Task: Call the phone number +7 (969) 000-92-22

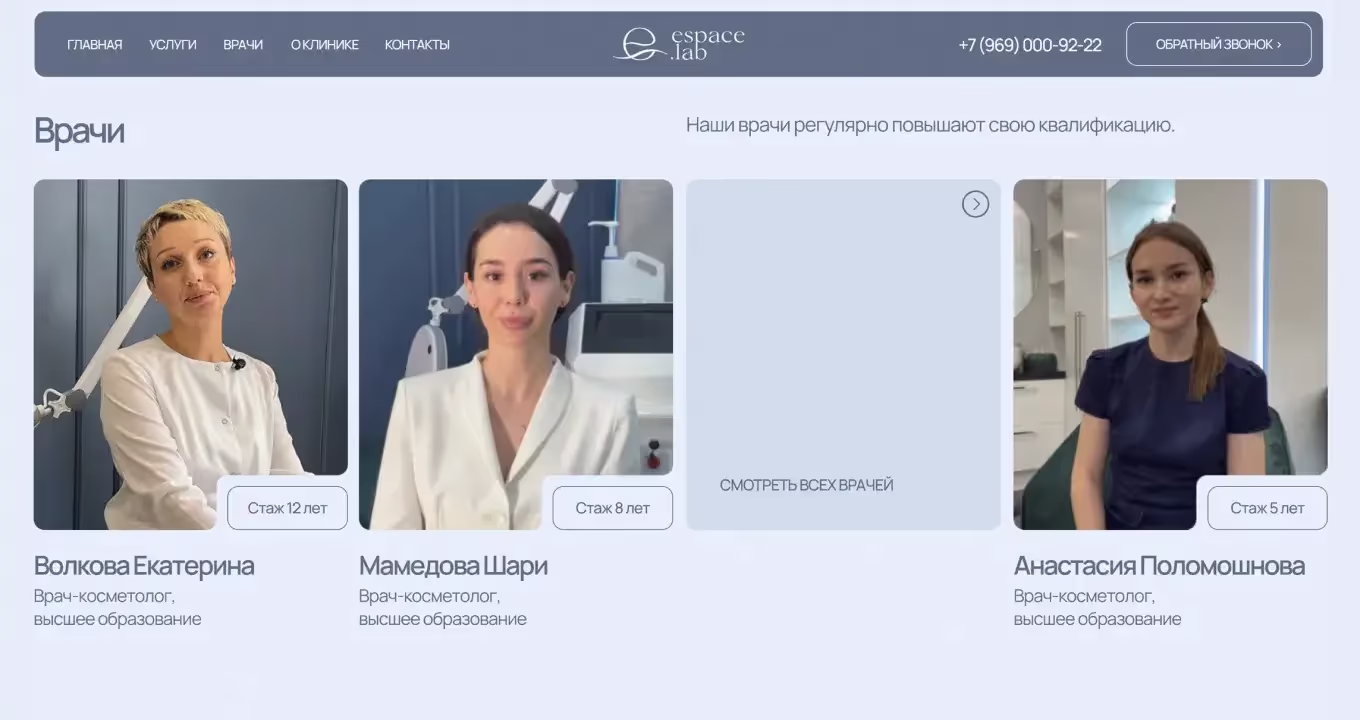Action: pos(1030,45)
